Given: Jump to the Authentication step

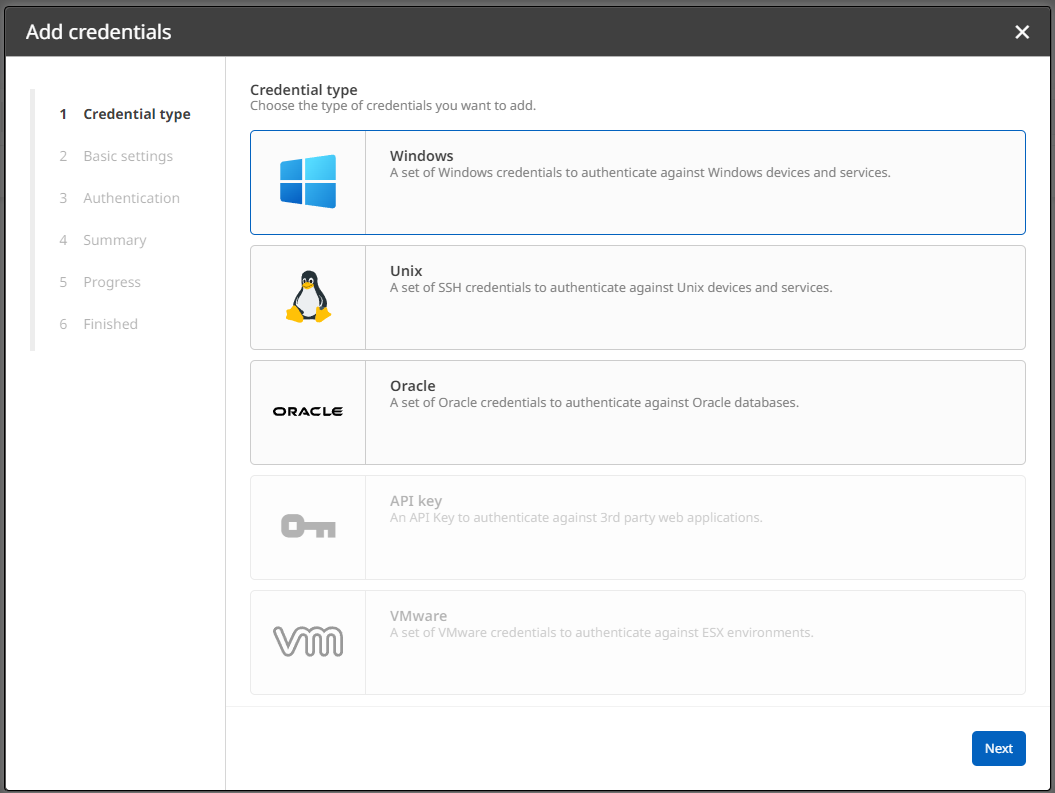Looking at the screenshot, I should coord(131,198).
